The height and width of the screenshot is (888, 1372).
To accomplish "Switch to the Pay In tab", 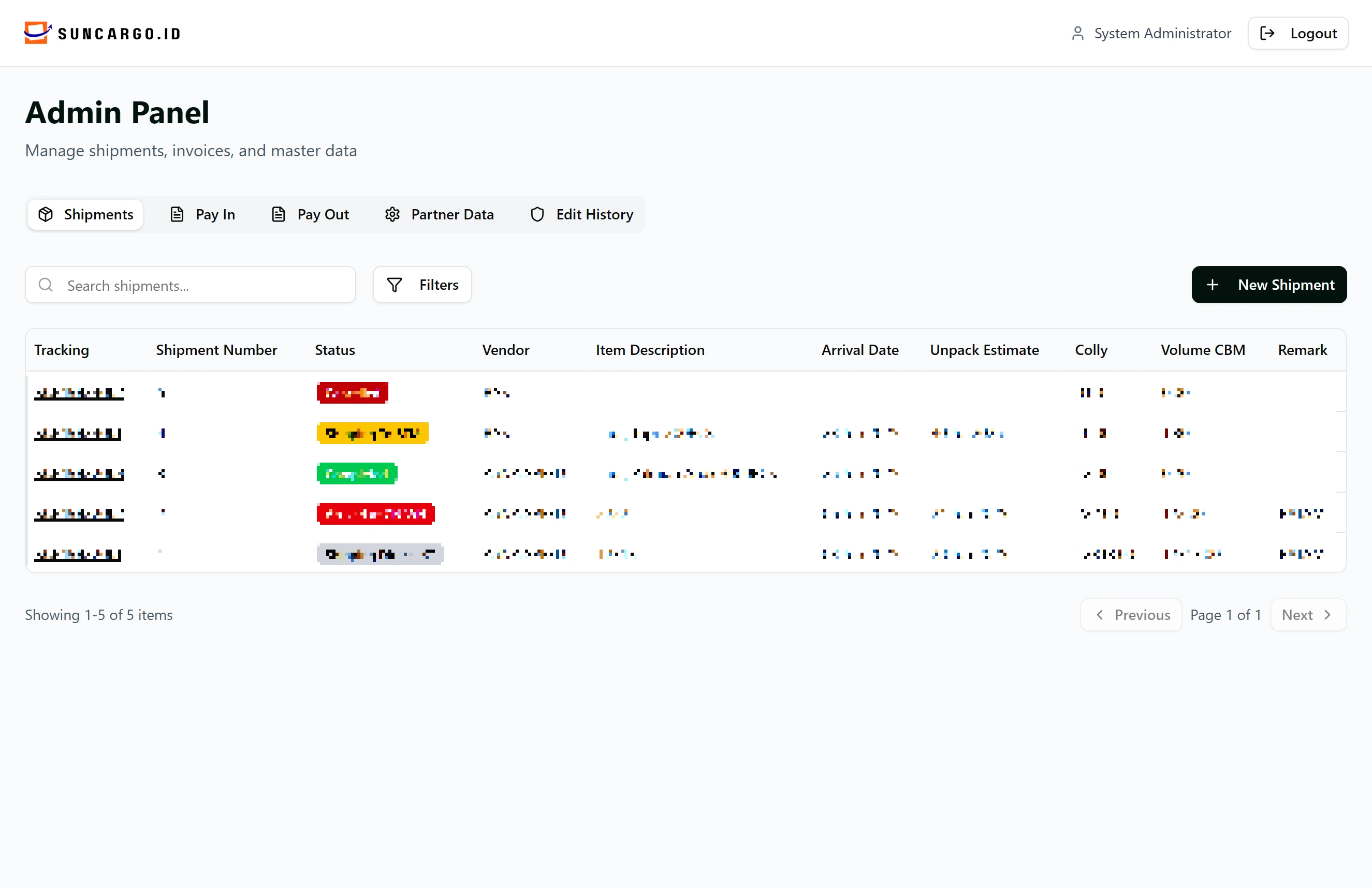I will pyautogui.click(x=202, y=214).
